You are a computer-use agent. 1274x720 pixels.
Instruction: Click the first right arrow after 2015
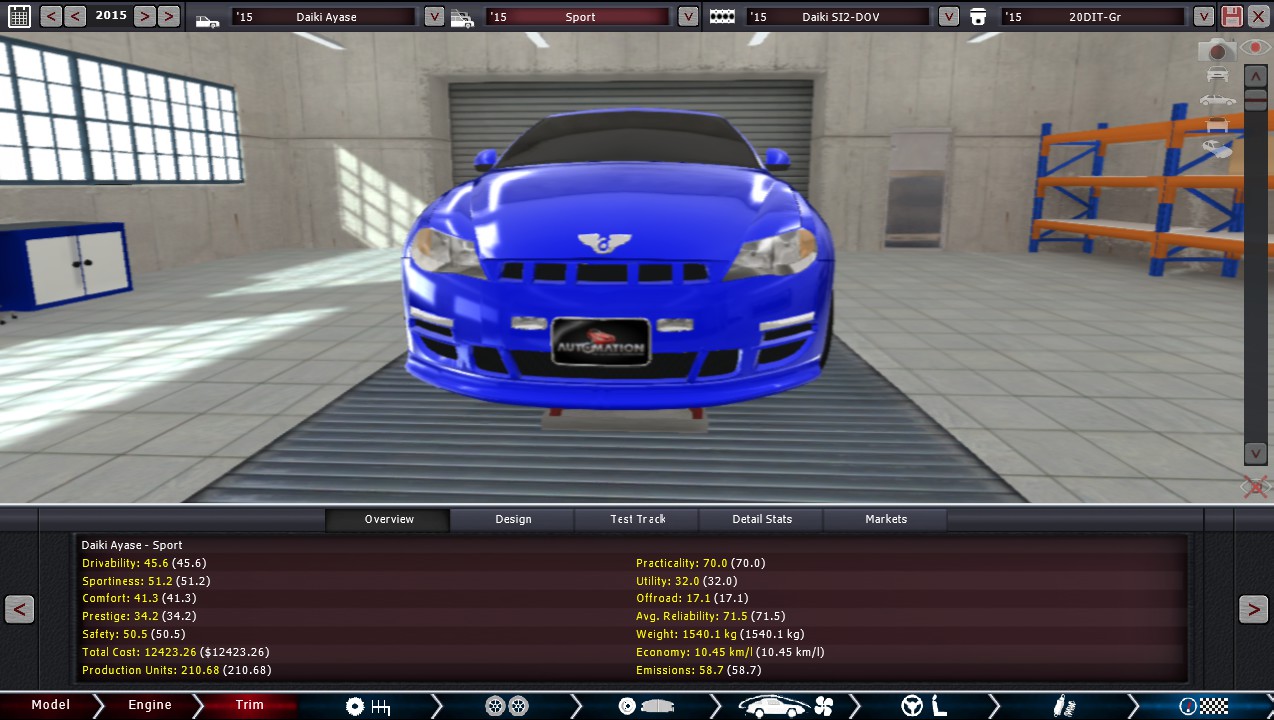click(144, 16)
